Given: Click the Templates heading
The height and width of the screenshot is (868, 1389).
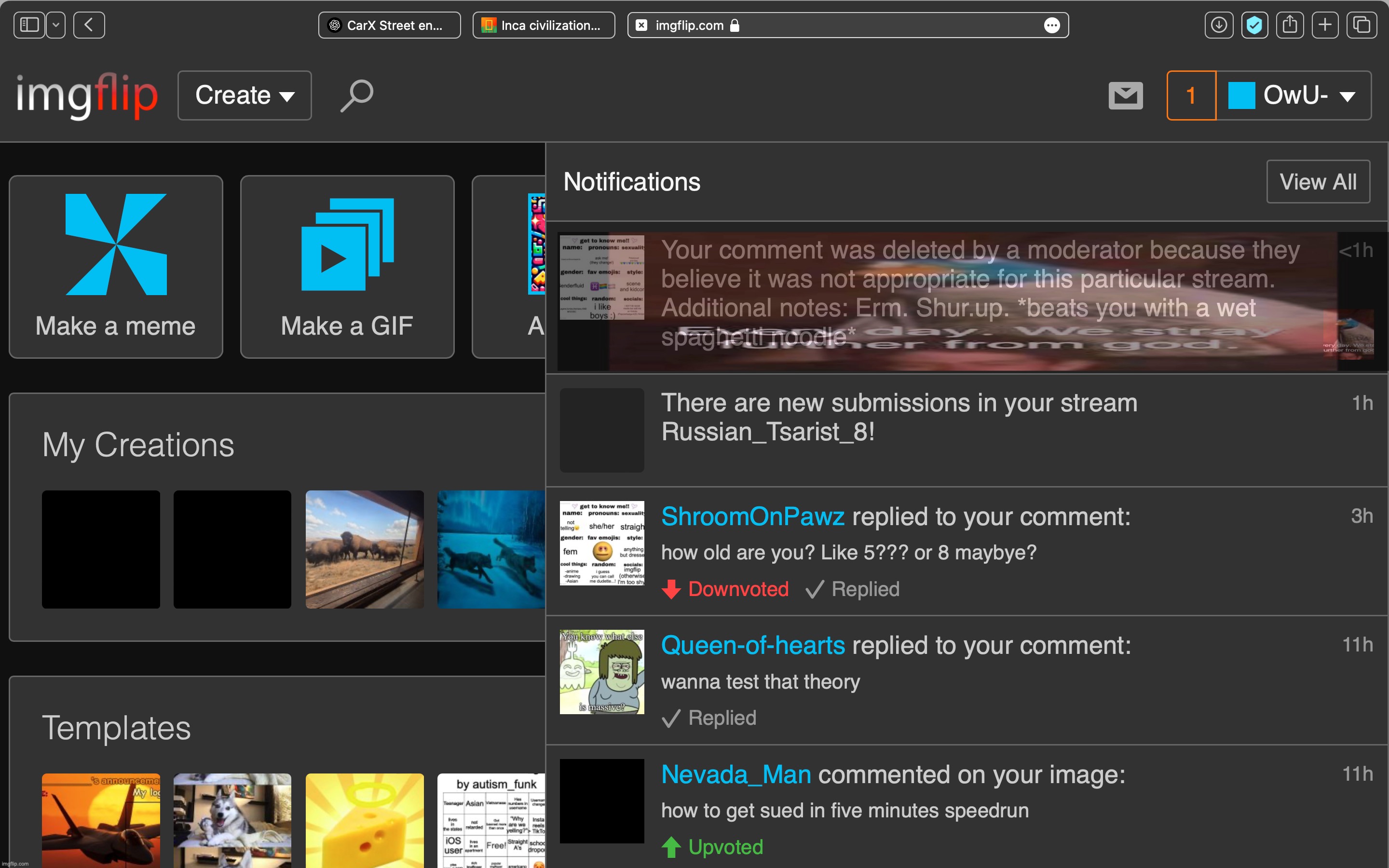Looking at the screenshot, I should coord(117,728).
